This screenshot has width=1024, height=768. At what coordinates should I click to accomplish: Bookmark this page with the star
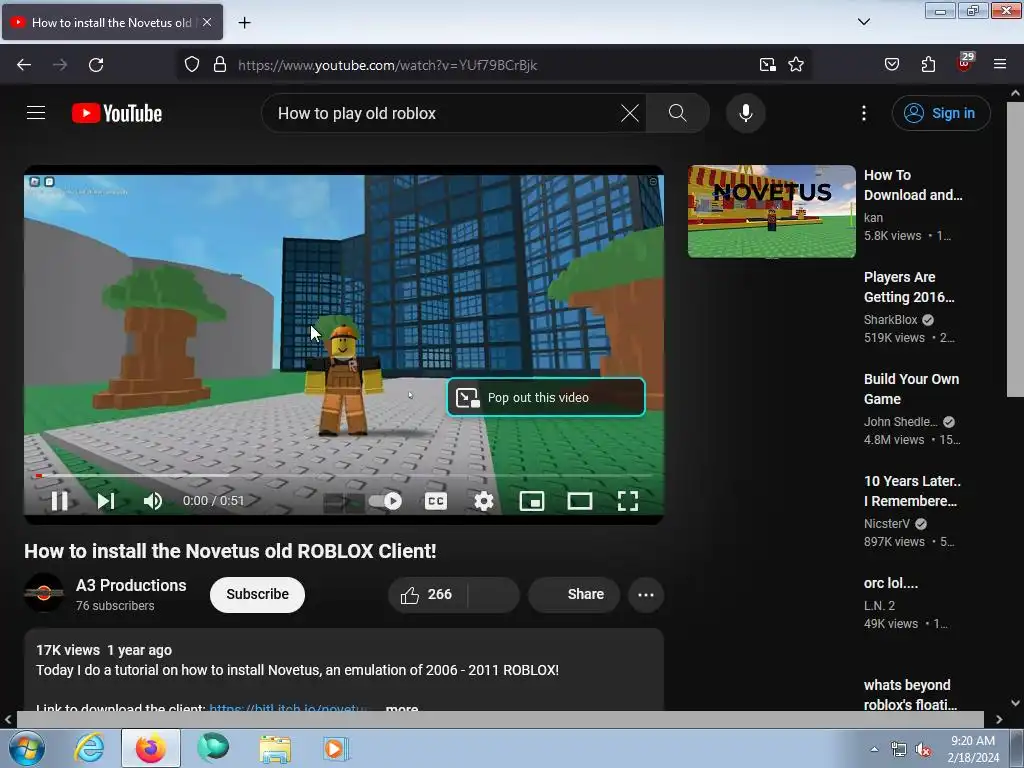coord(795,64)
